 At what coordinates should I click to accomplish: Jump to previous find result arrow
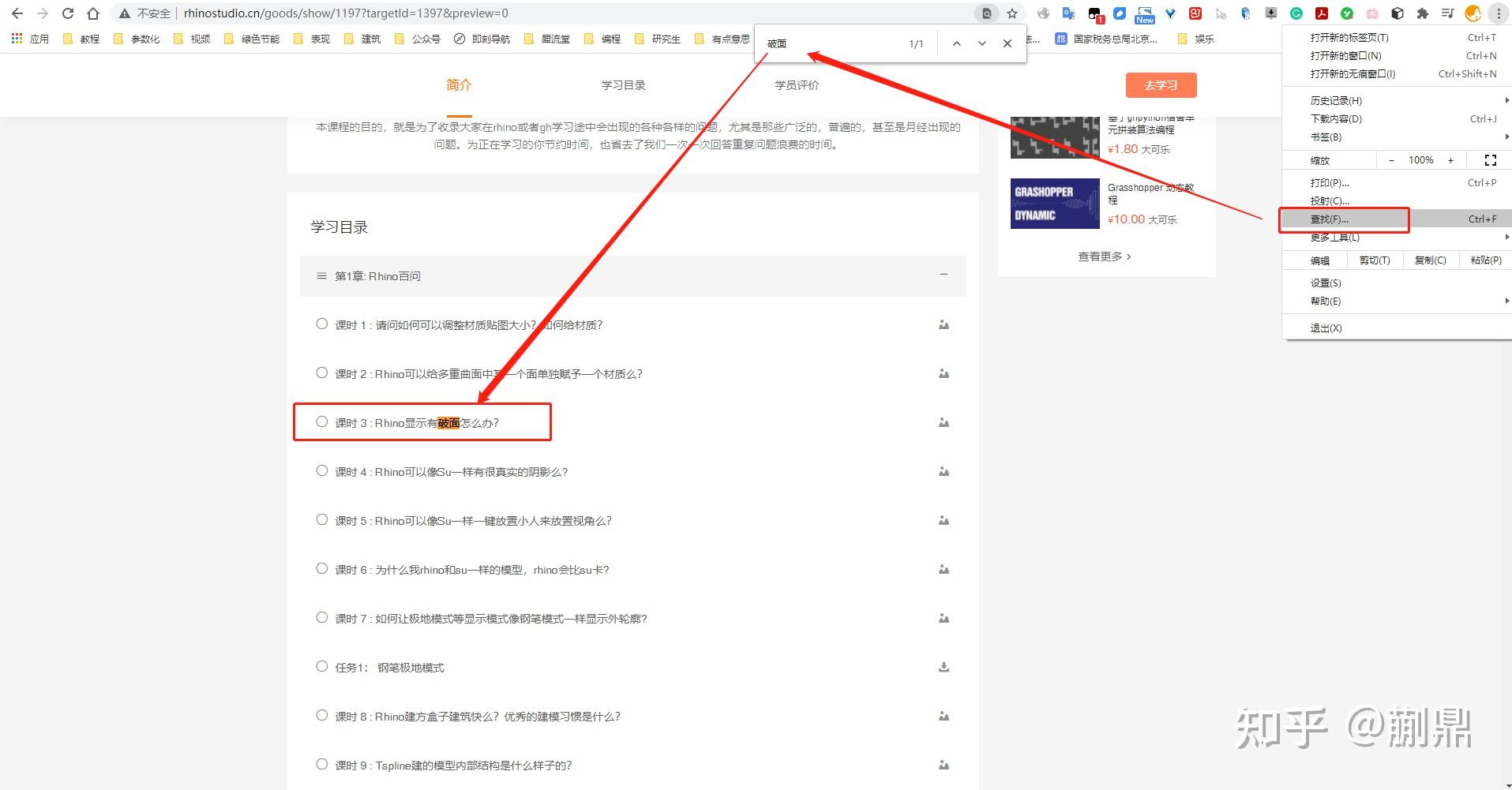point(956,43)
